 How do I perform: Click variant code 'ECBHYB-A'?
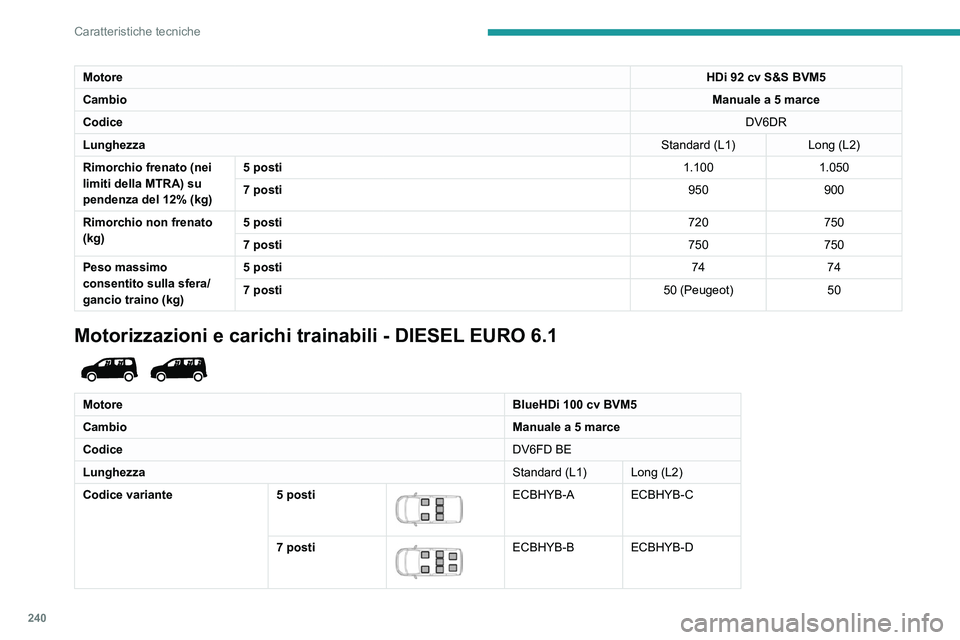pyautogui.click(x=543, y=495)
